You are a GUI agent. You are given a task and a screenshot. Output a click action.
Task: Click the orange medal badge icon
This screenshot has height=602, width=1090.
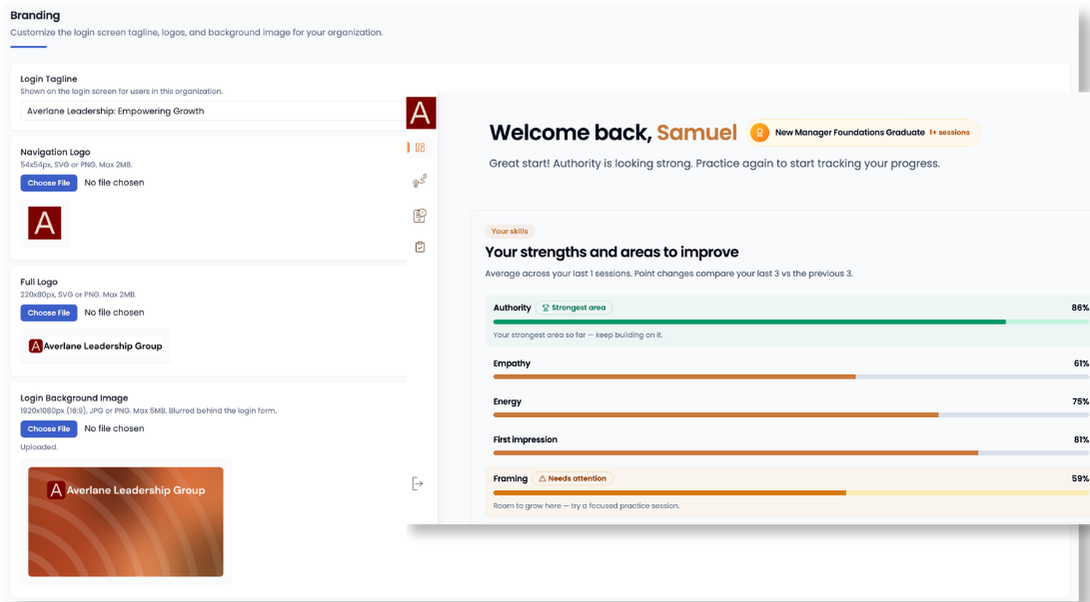(760, 132)
